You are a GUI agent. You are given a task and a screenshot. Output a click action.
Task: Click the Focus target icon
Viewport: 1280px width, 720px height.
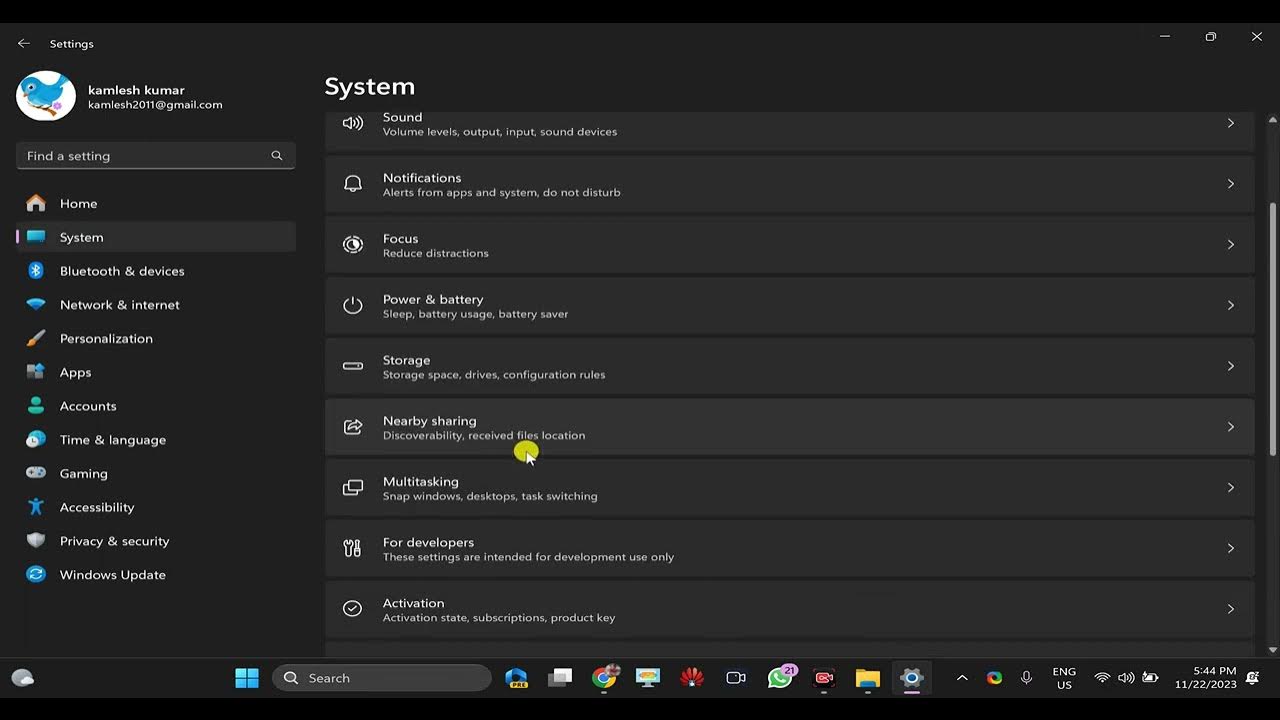tap(353, 245)
